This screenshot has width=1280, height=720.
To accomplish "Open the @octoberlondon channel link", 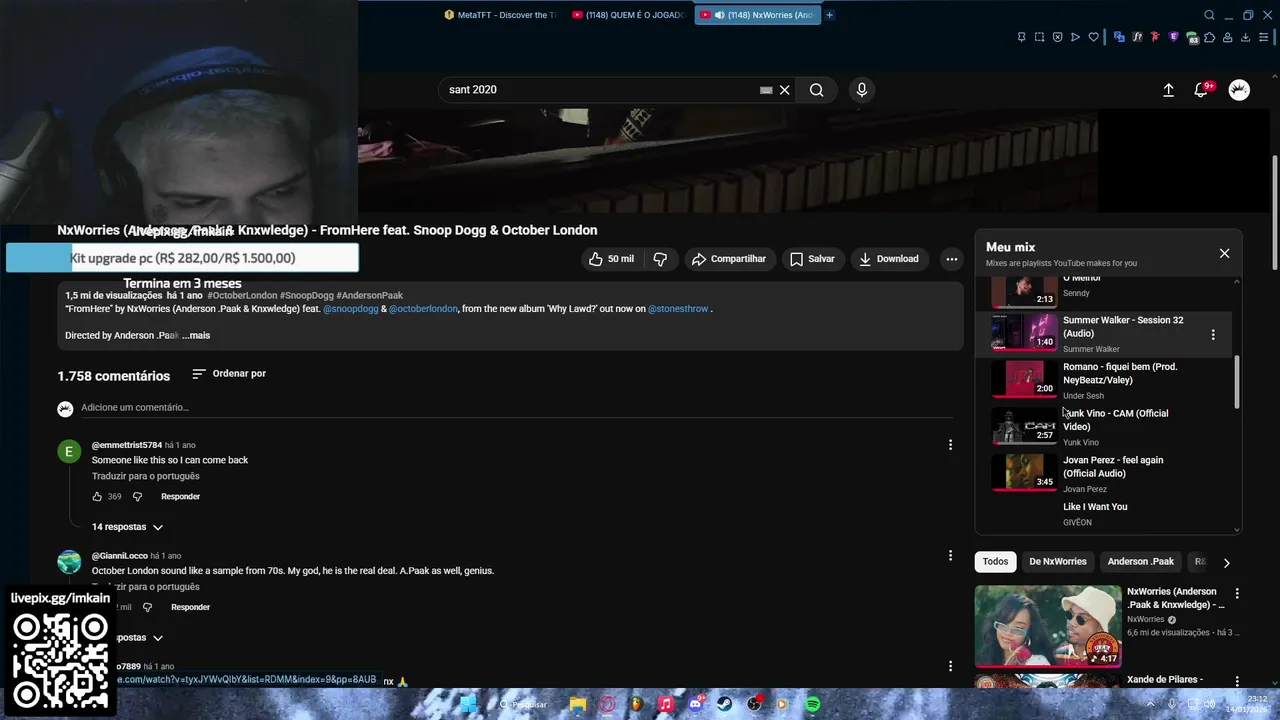I will click(423, 309).
